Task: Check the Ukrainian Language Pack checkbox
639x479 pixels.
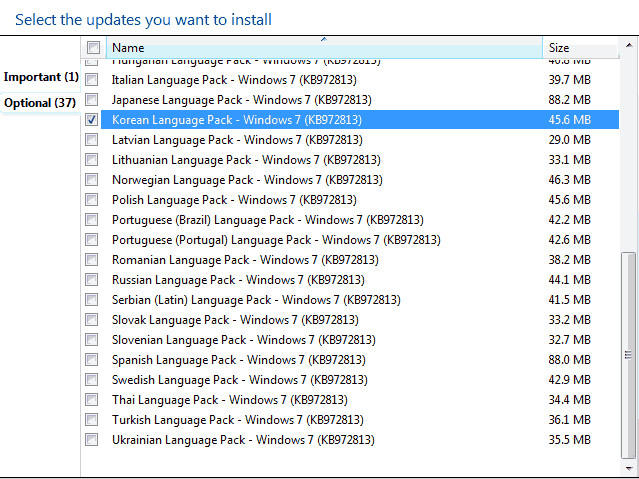Action: click(x=92, y=439)
